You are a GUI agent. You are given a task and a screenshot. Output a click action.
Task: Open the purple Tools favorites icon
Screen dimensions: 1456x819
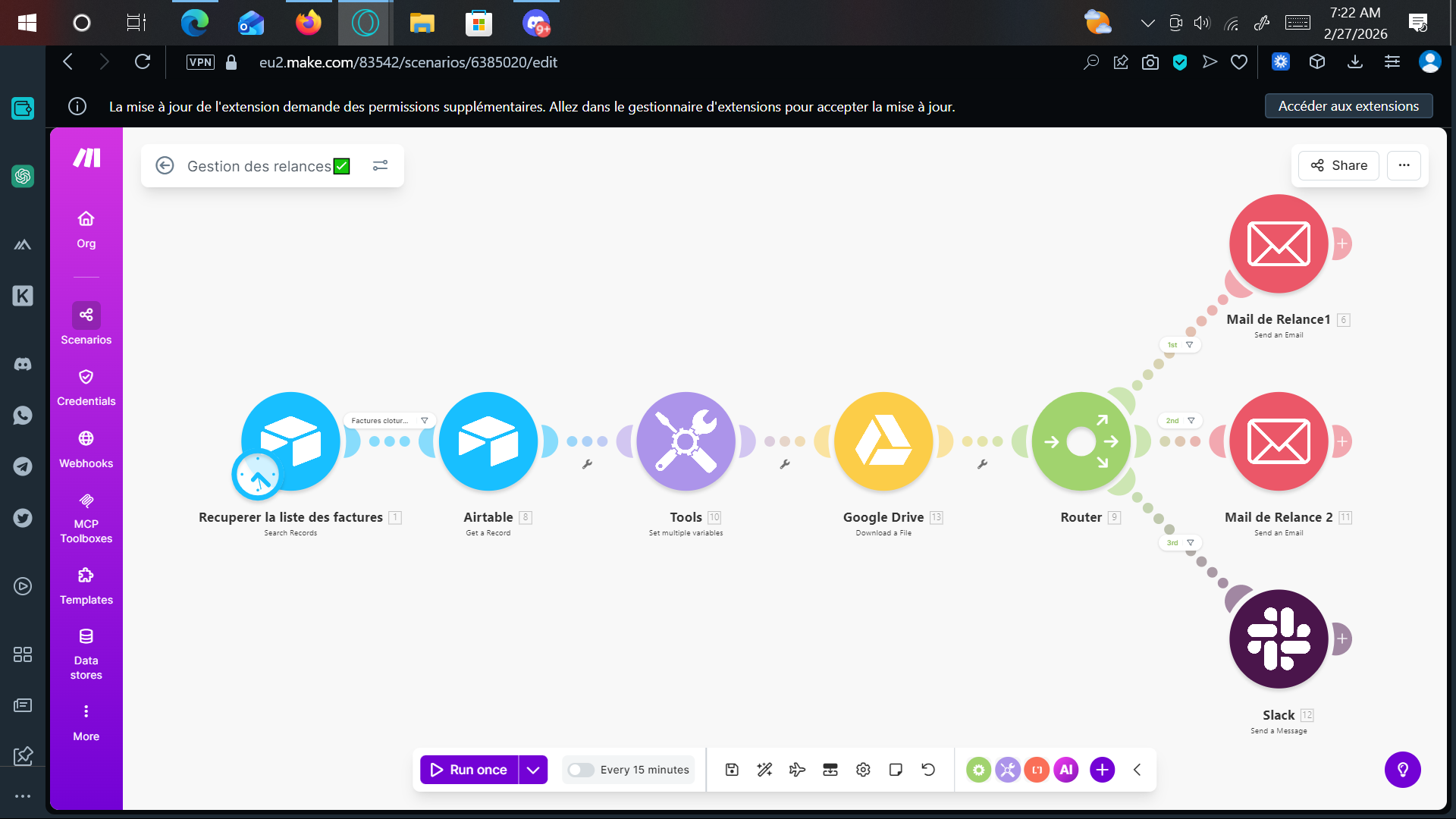[x=1007, y=770]
